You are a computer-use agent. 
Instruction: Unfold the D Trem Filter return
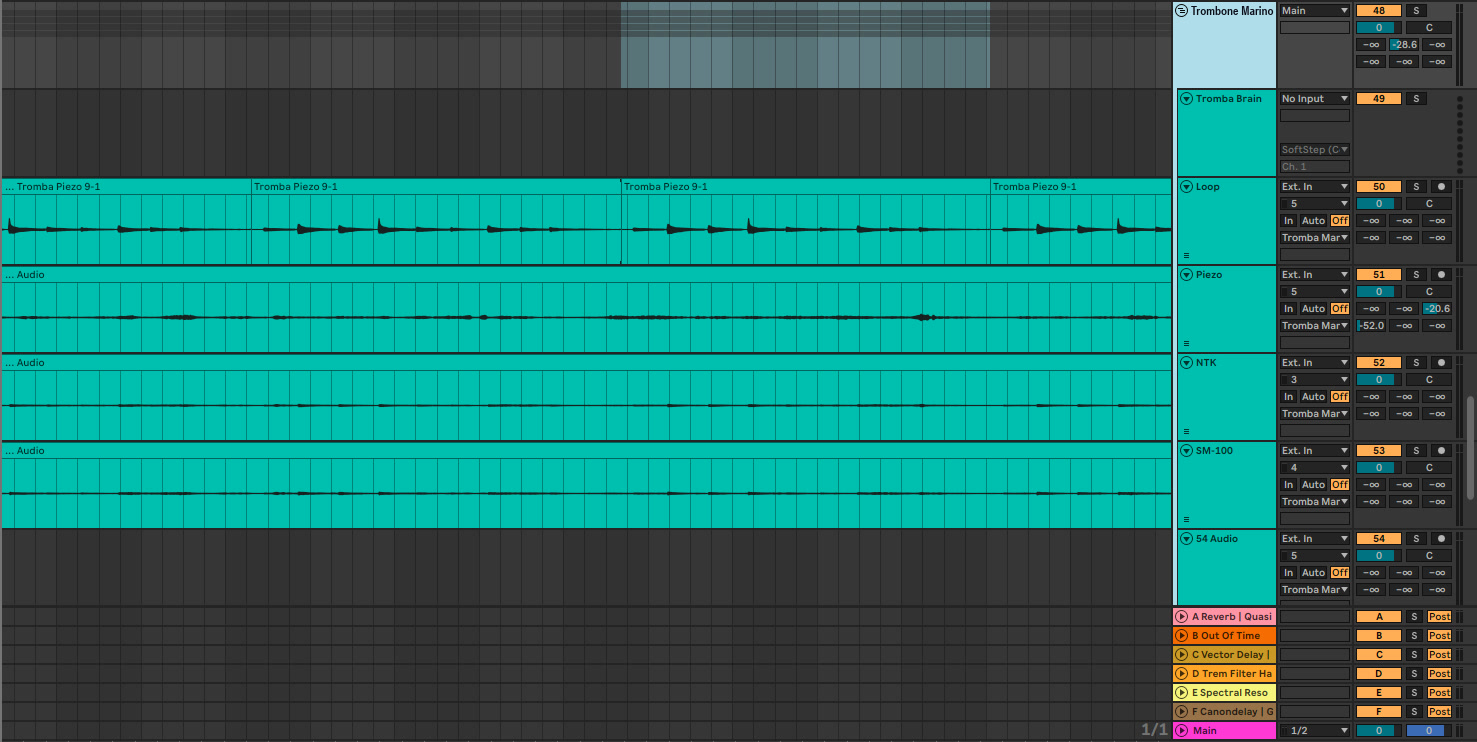point(1182,674)
